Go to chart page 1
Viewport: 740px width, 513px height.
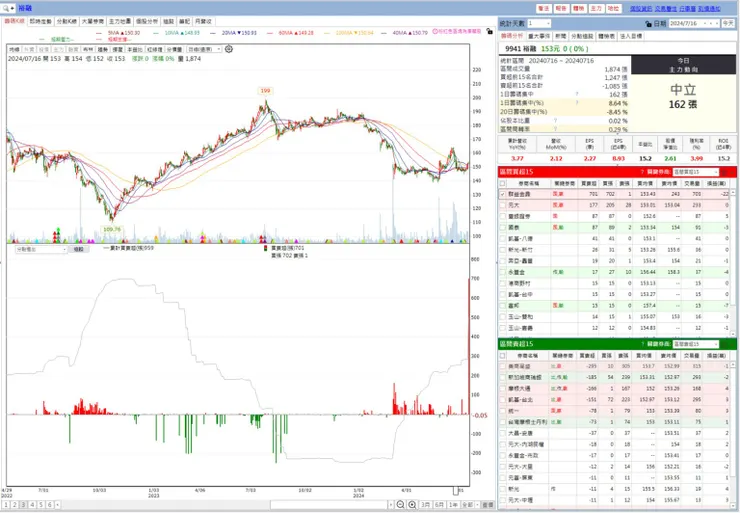pos(6,505)
